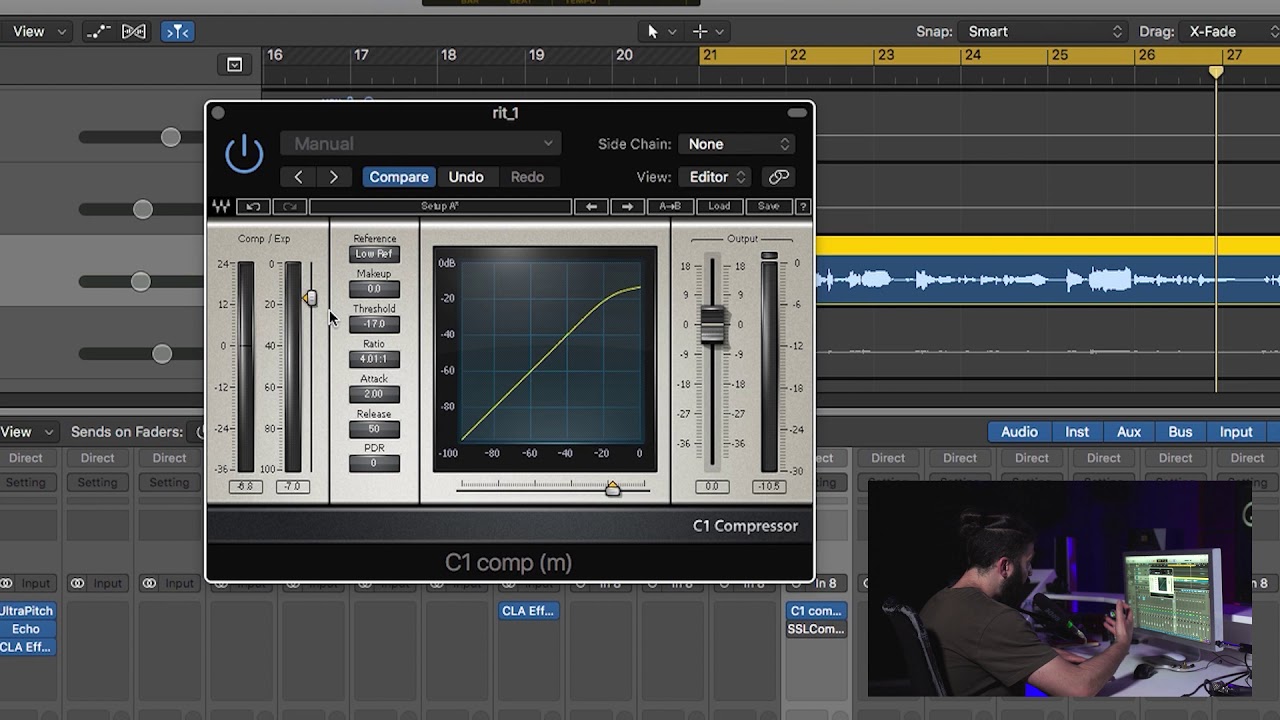Click the Release 50 value field

click(x=374, y=429)
